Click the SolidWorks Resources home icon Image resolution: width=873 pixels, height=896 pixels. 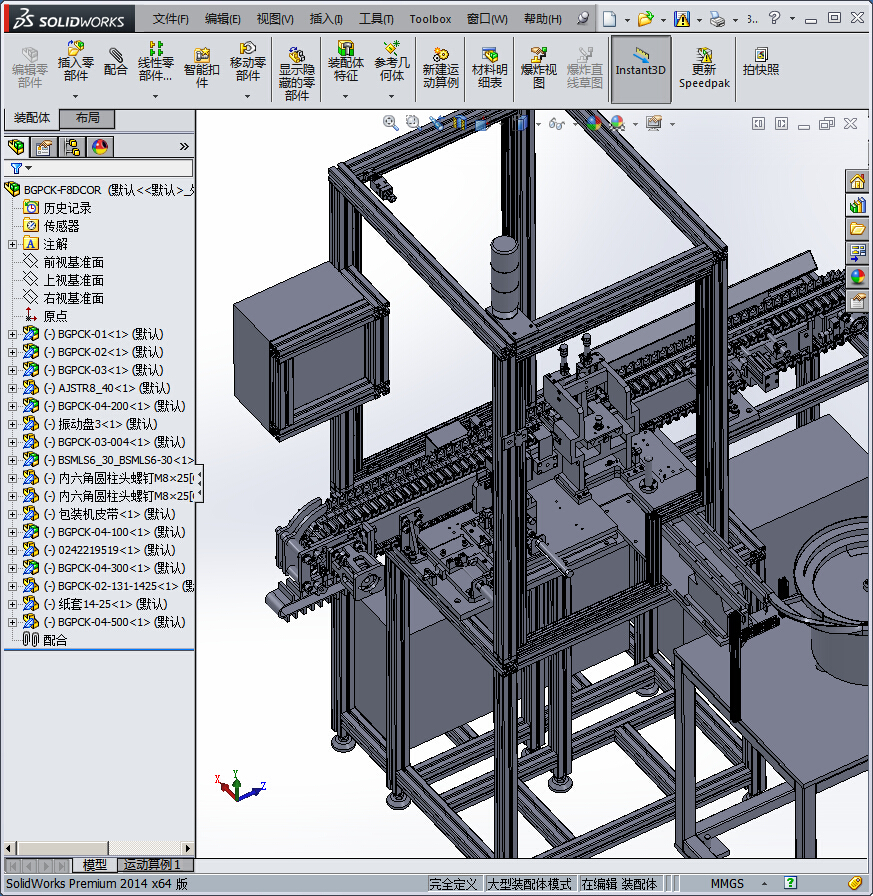coord(858,181)
